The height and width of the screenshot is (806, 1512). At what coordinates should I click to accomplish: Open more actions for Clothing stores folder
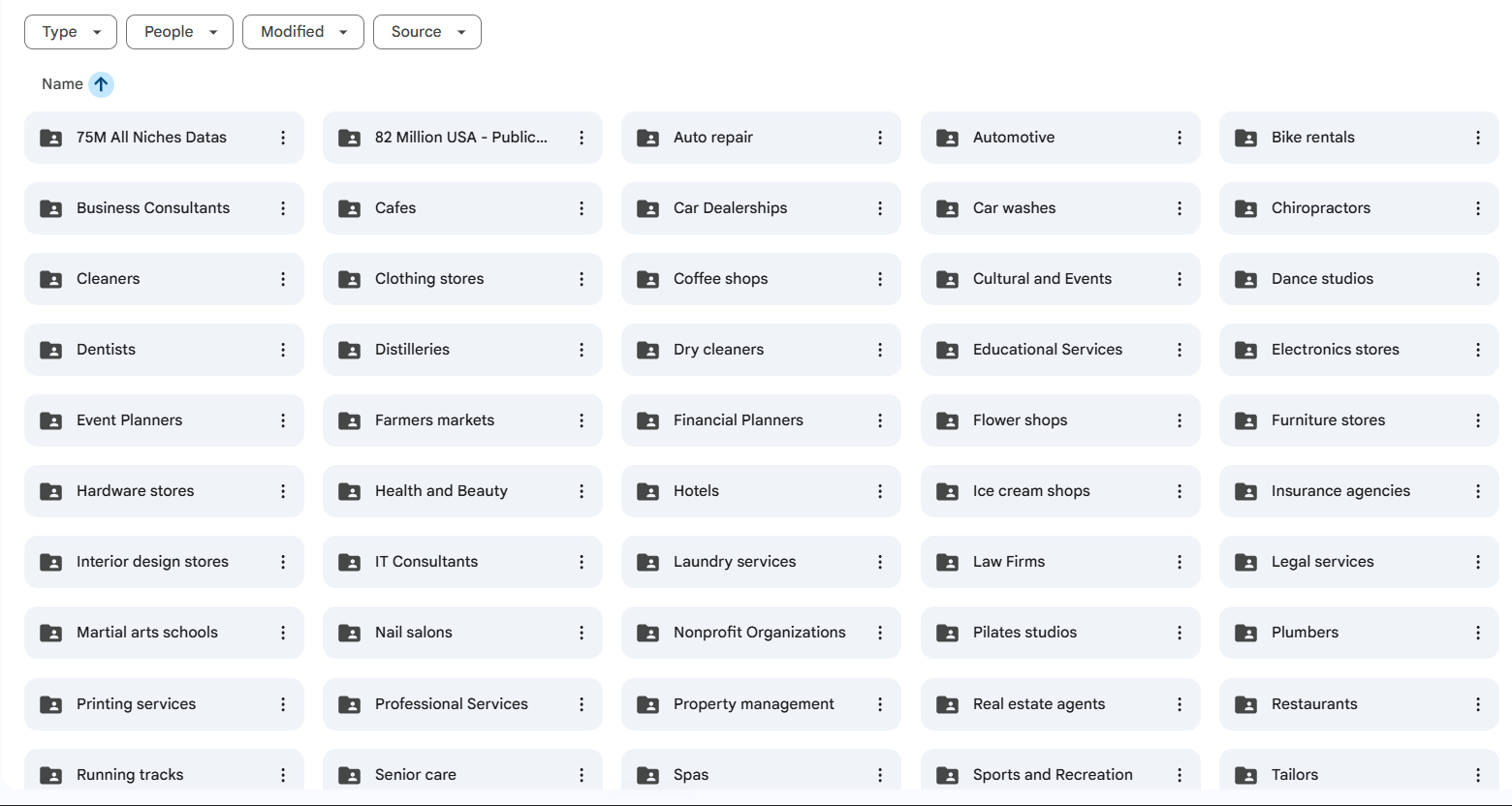(582, 279)
